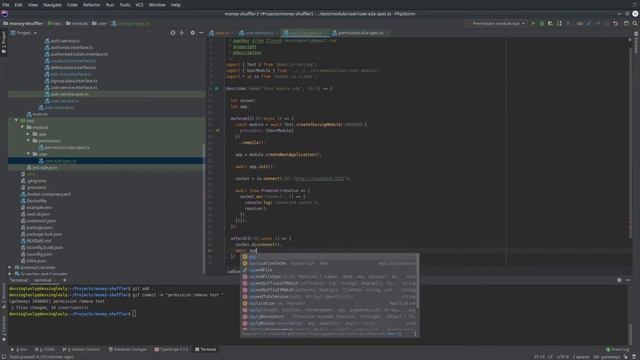The height and width of the screenshot is (360, 640).
Task: Click the green Debug bug icon
Action: click(x=542, y=24)
